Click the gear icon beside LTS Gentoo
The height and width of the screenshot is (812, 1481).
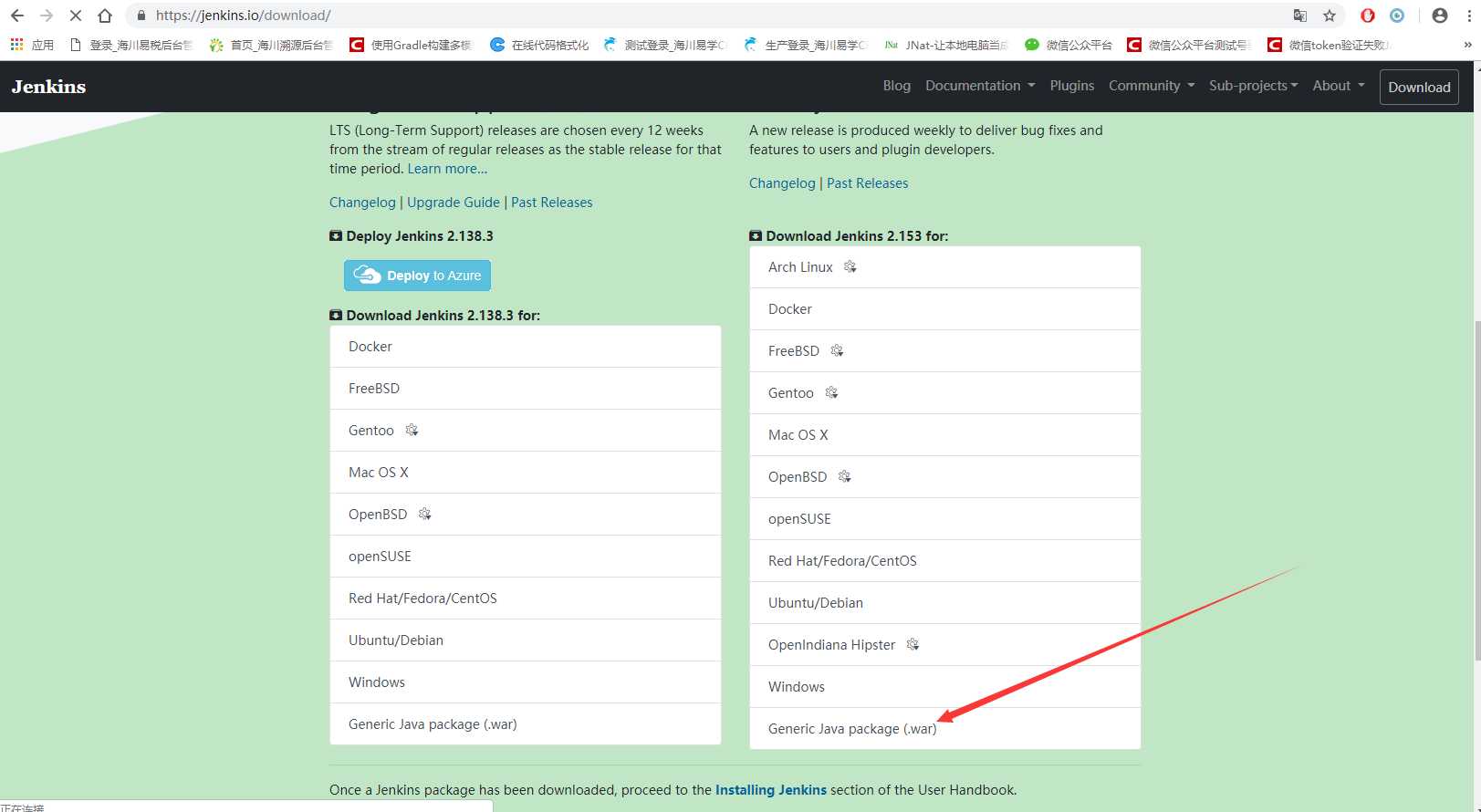[x=412, y=430]
